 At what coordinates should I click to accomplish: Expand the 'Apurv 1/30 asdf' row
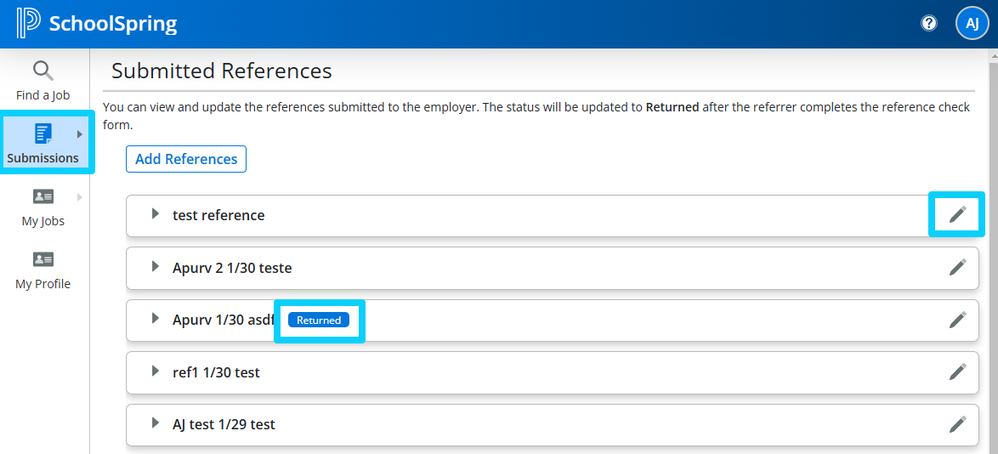(x=155, y=319)
